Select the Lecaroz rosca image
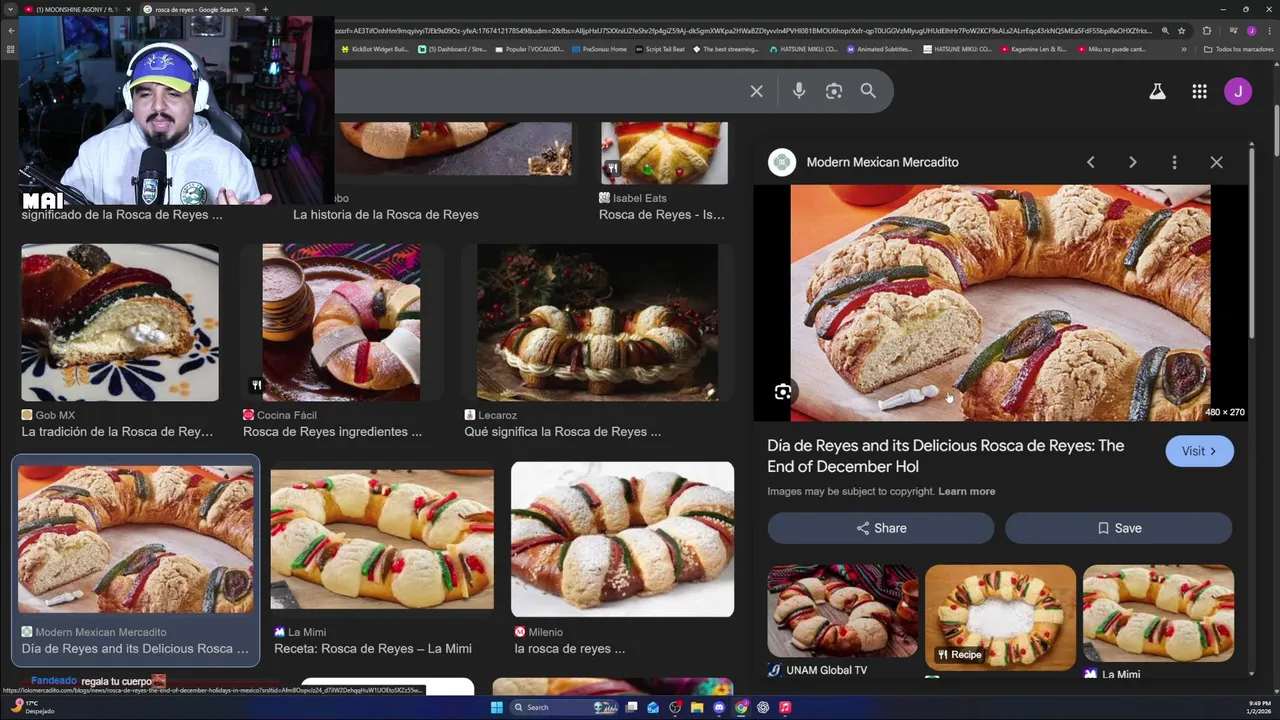Image resolution: width=1280 pixels, height=720 pixels. pos(597,323)
